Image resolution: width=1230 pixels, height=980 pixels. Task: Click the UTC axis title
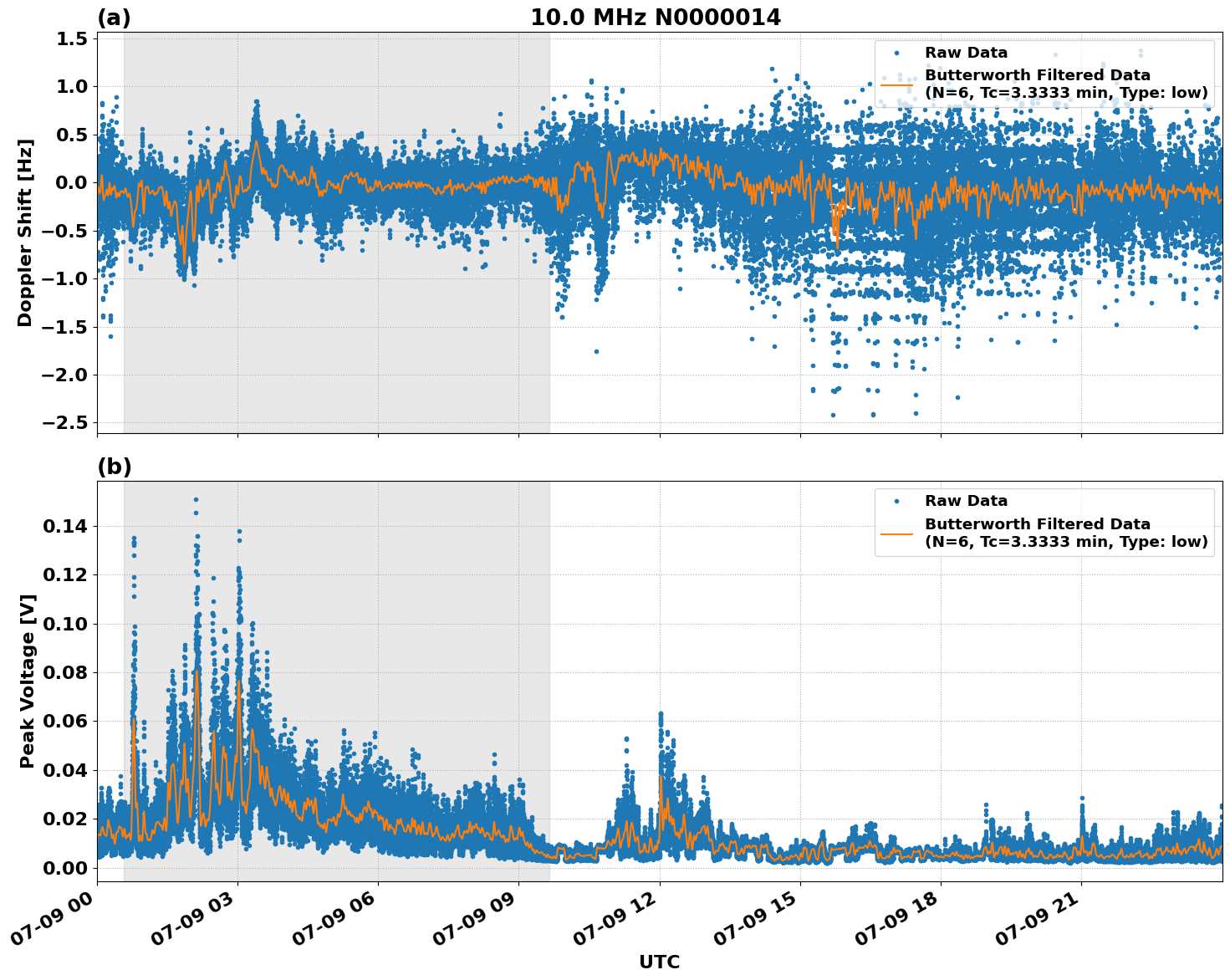coord(659,962)
